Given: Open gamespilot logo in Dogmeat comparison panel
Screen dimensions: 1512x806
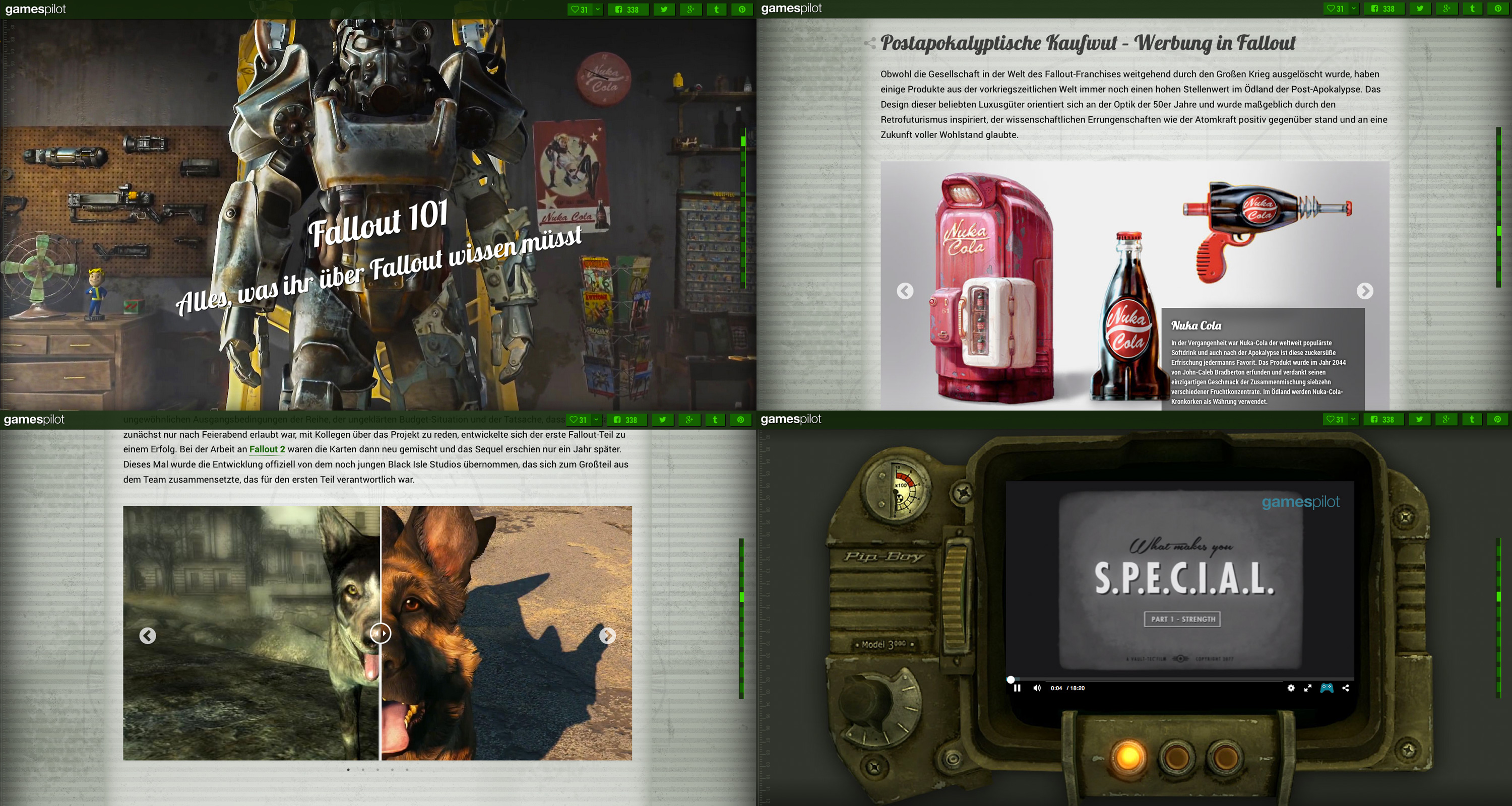Looking at the screenshot, I should tap(34, 420).
